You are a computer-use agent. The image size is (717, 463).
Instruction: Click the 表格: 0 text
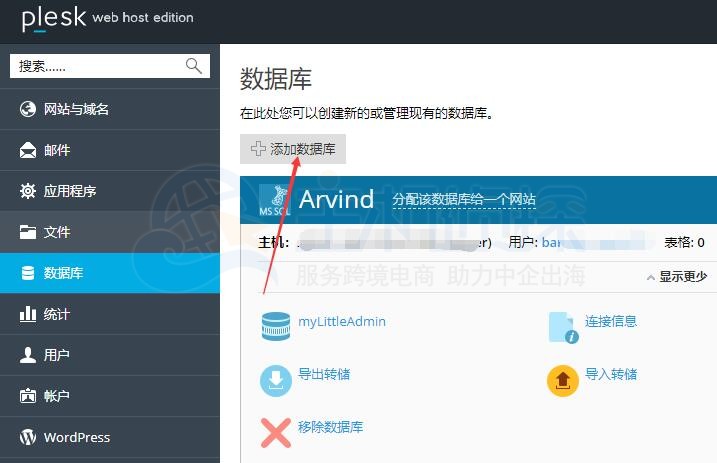(x=684, y=242)
